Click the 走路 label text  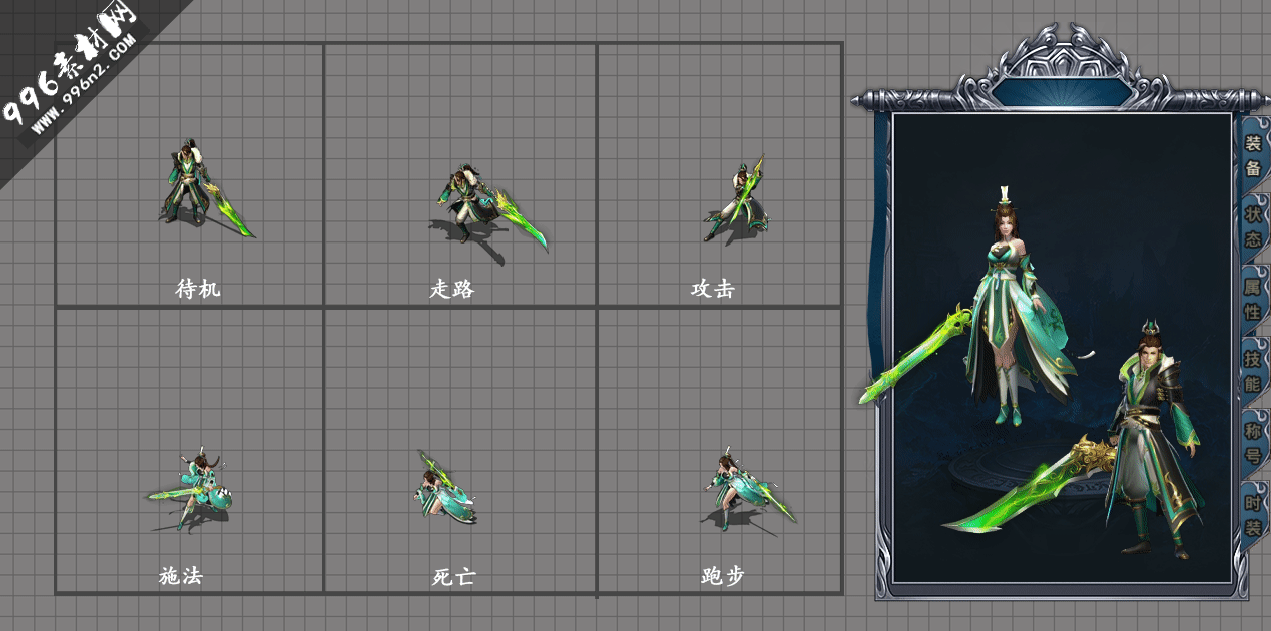[452, 289]
